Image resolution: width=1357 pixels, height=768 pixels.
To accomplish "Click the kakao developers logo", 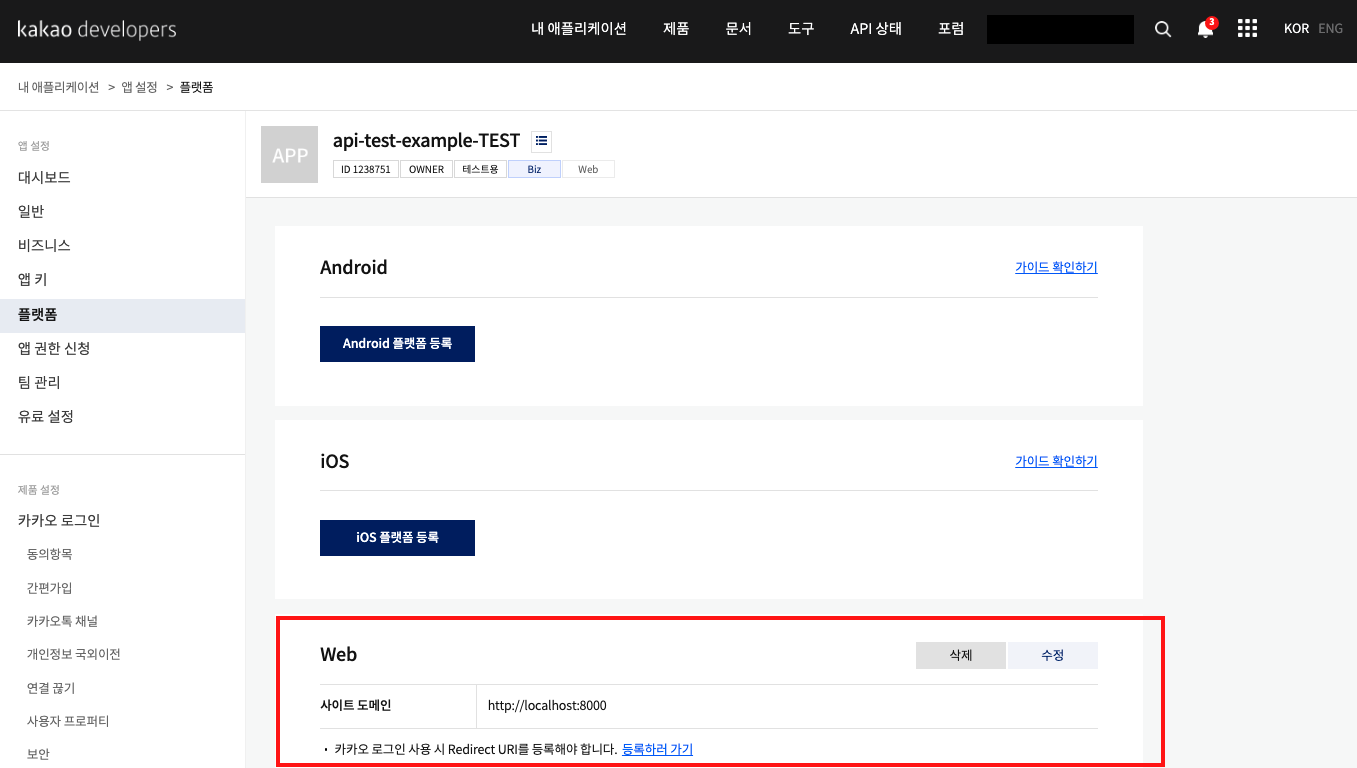I will 96,29.
